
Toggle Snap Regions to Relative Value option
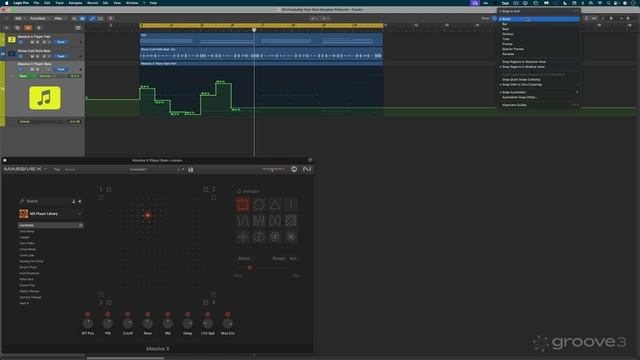pyautogui.click(x=523, y=67)
